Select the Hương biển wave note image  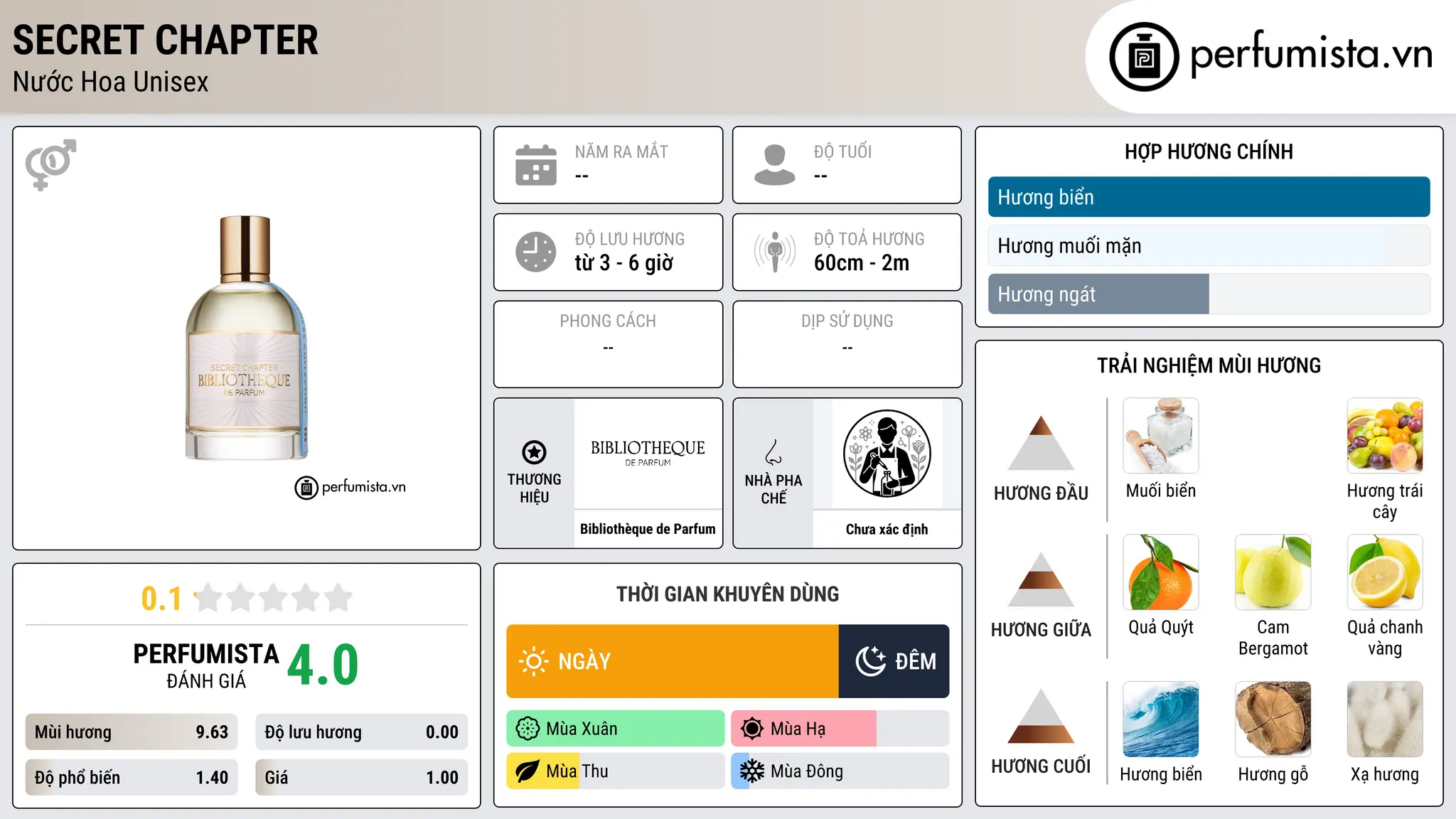(1161, 719)
